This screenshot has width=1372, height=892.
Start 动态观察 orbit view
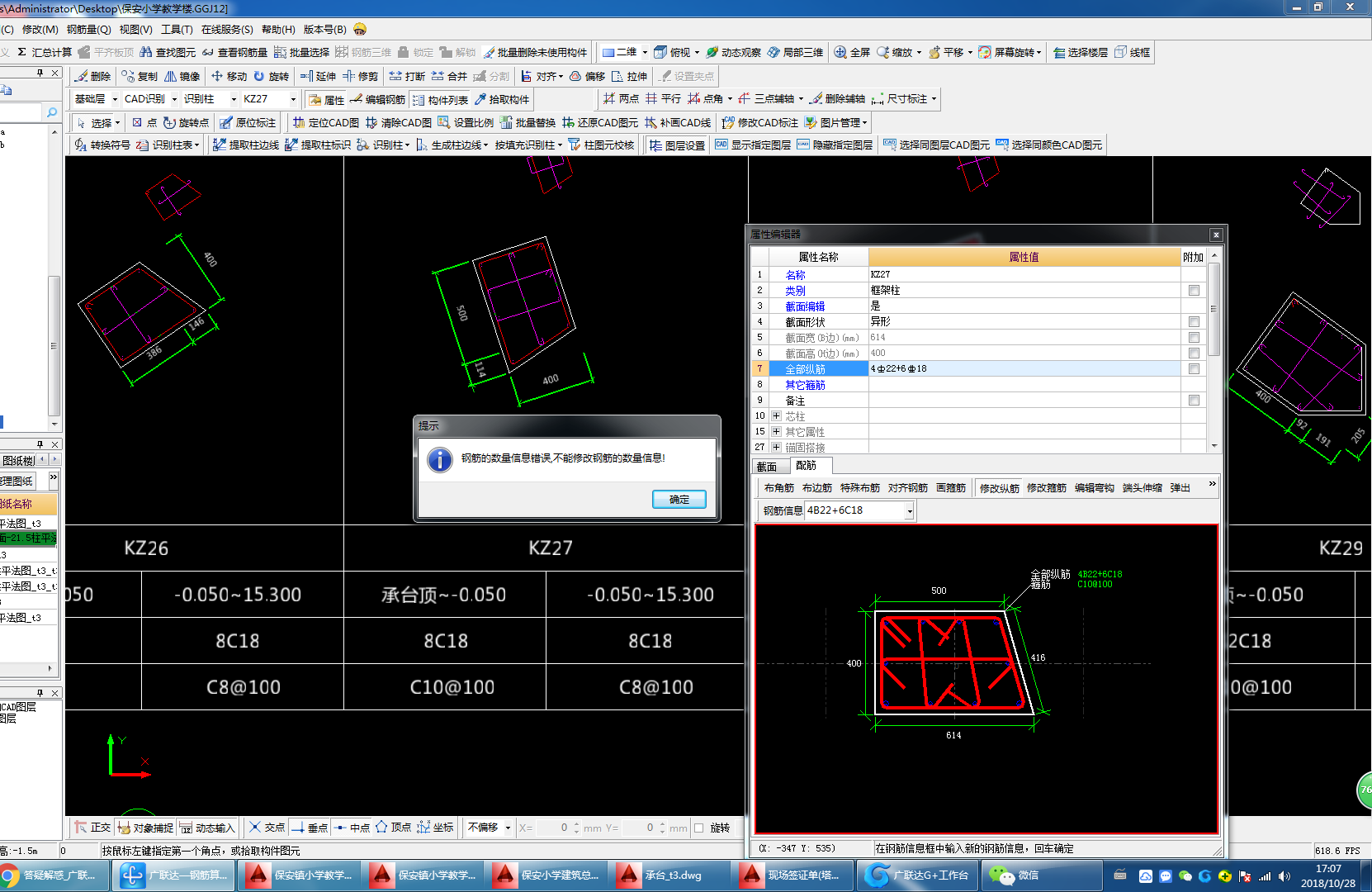pyautogui.click(x=733, y=52)
